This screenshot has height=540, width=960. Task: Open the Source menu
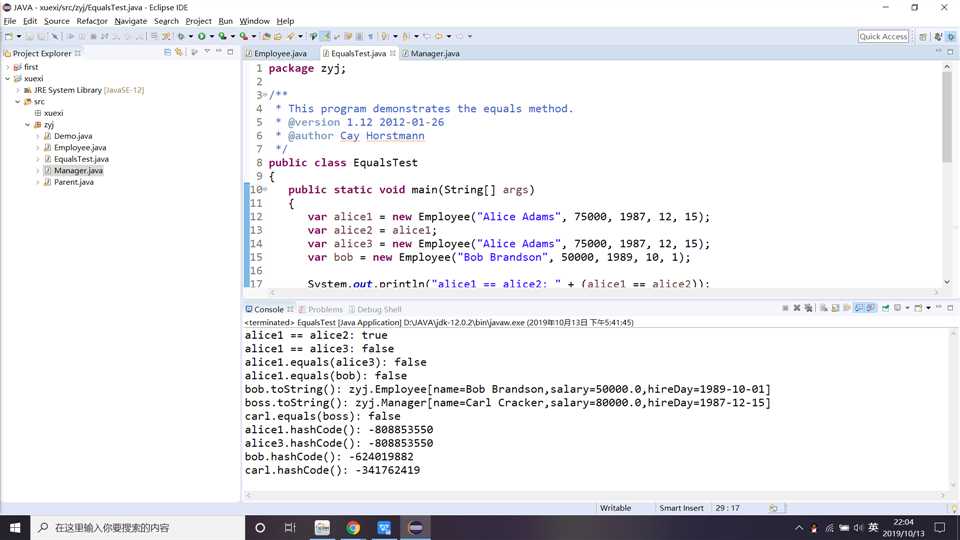(56, 21)
